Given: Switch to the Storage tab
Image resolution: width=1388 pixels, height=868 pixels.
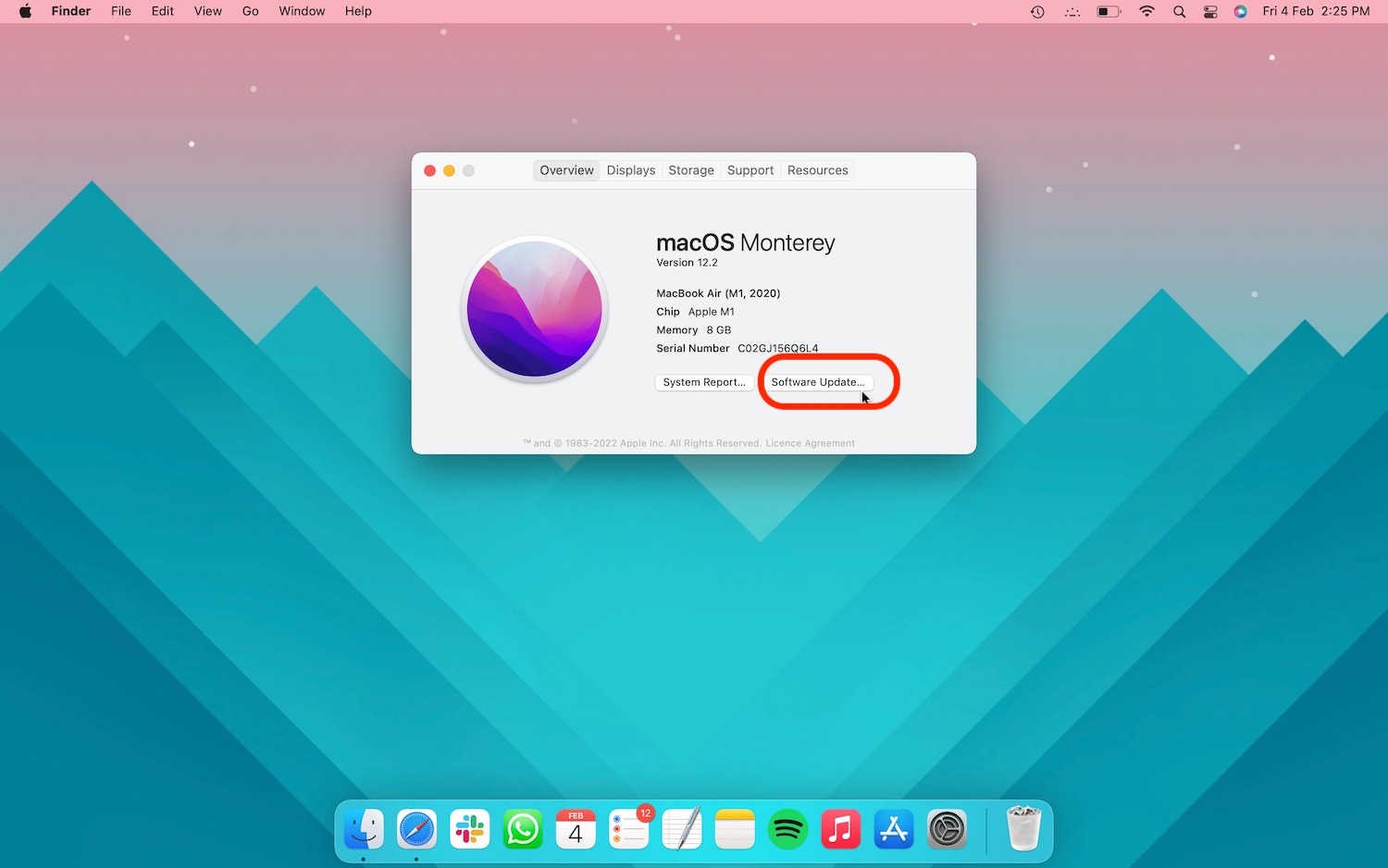Looking at the screenshot, I should [691, 170].
